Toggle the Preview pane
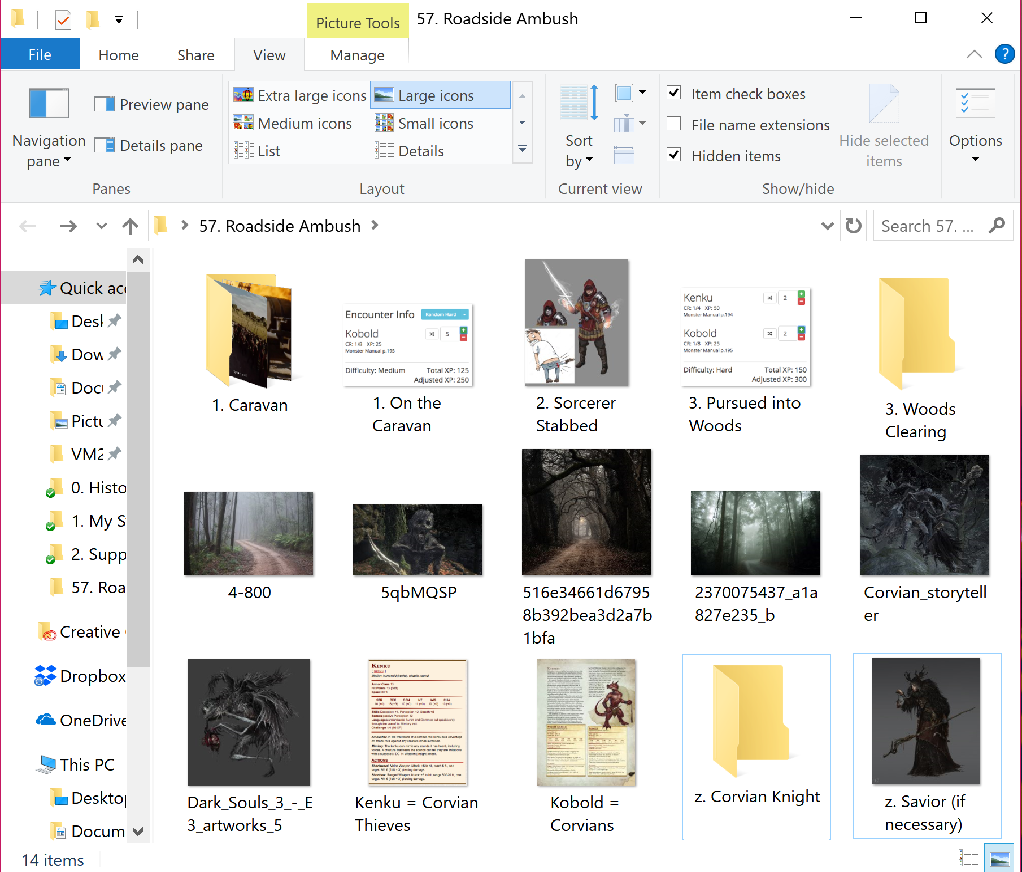The height and width of the screenshot is (872, 1022). point(152,104)
